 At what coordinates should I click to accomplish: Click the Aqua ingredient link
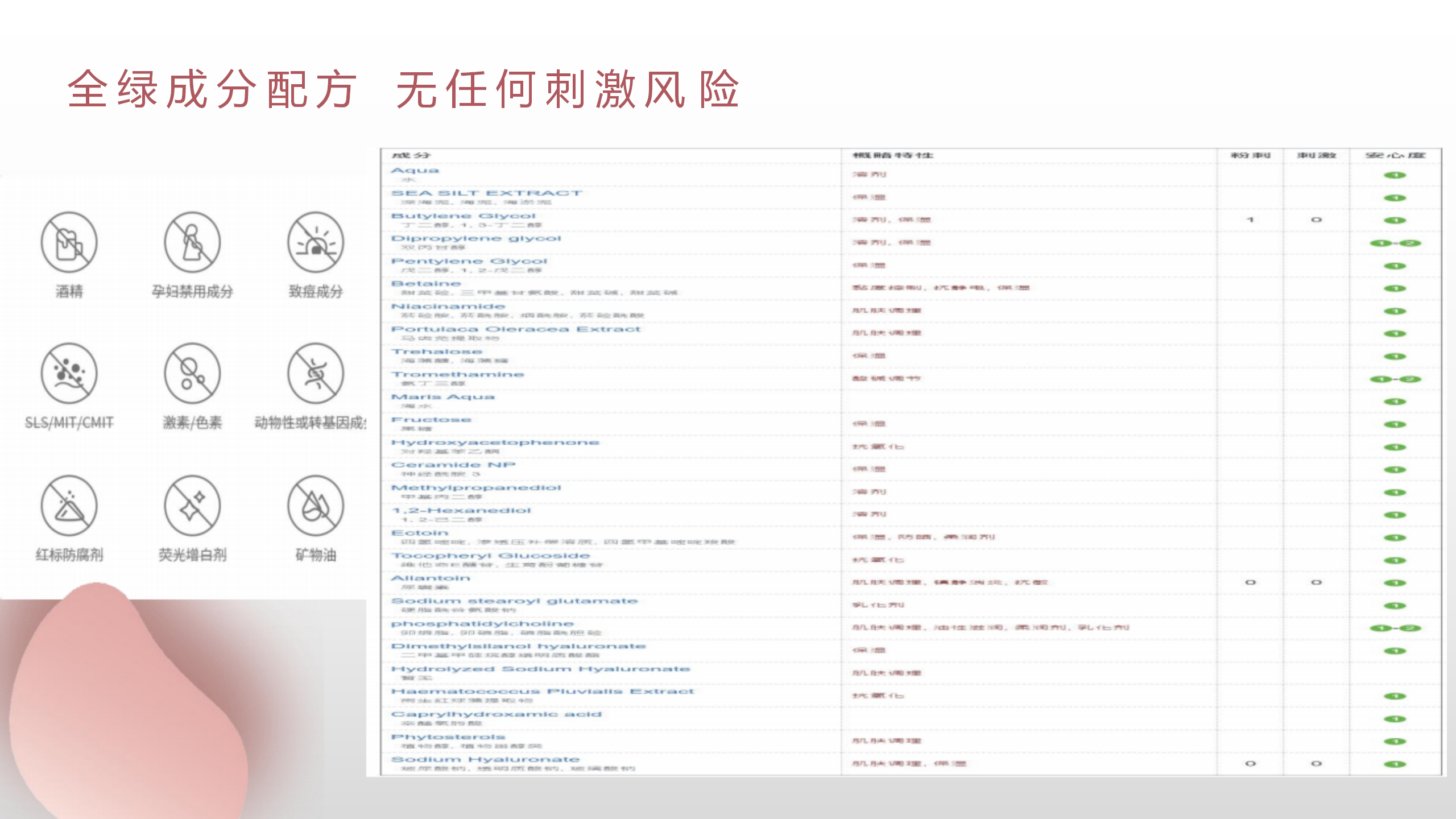415,171
